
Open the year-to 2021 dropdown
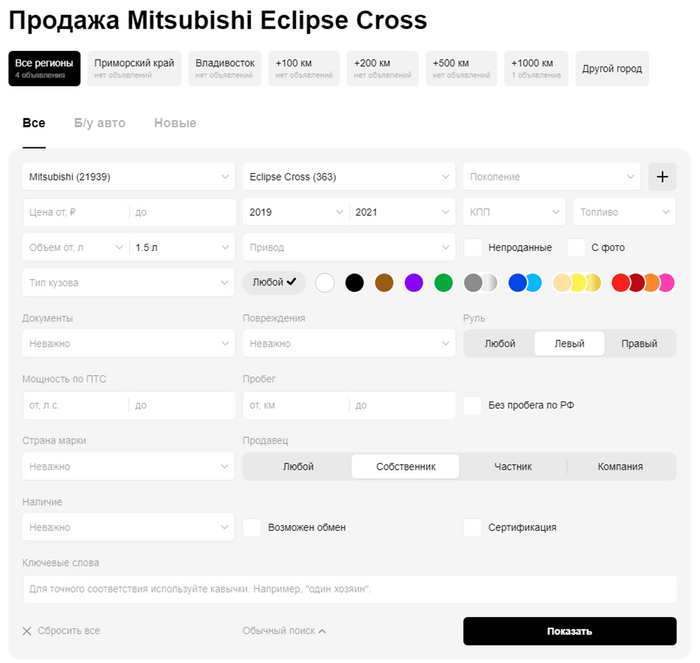pyautogui.click(x=402, y=212)
